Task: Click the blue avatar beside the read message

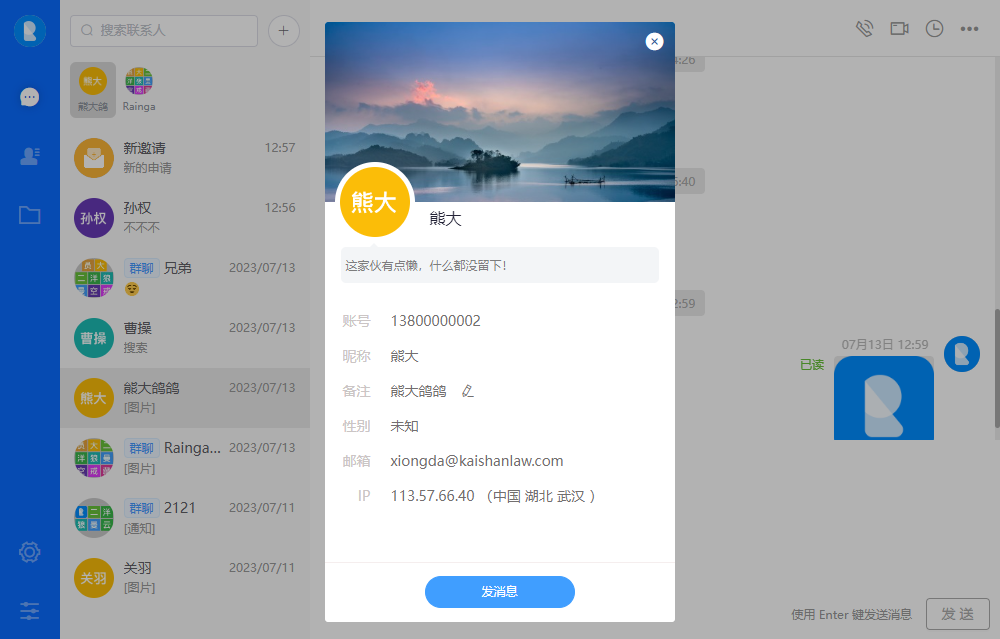Action: coord(961,354)
